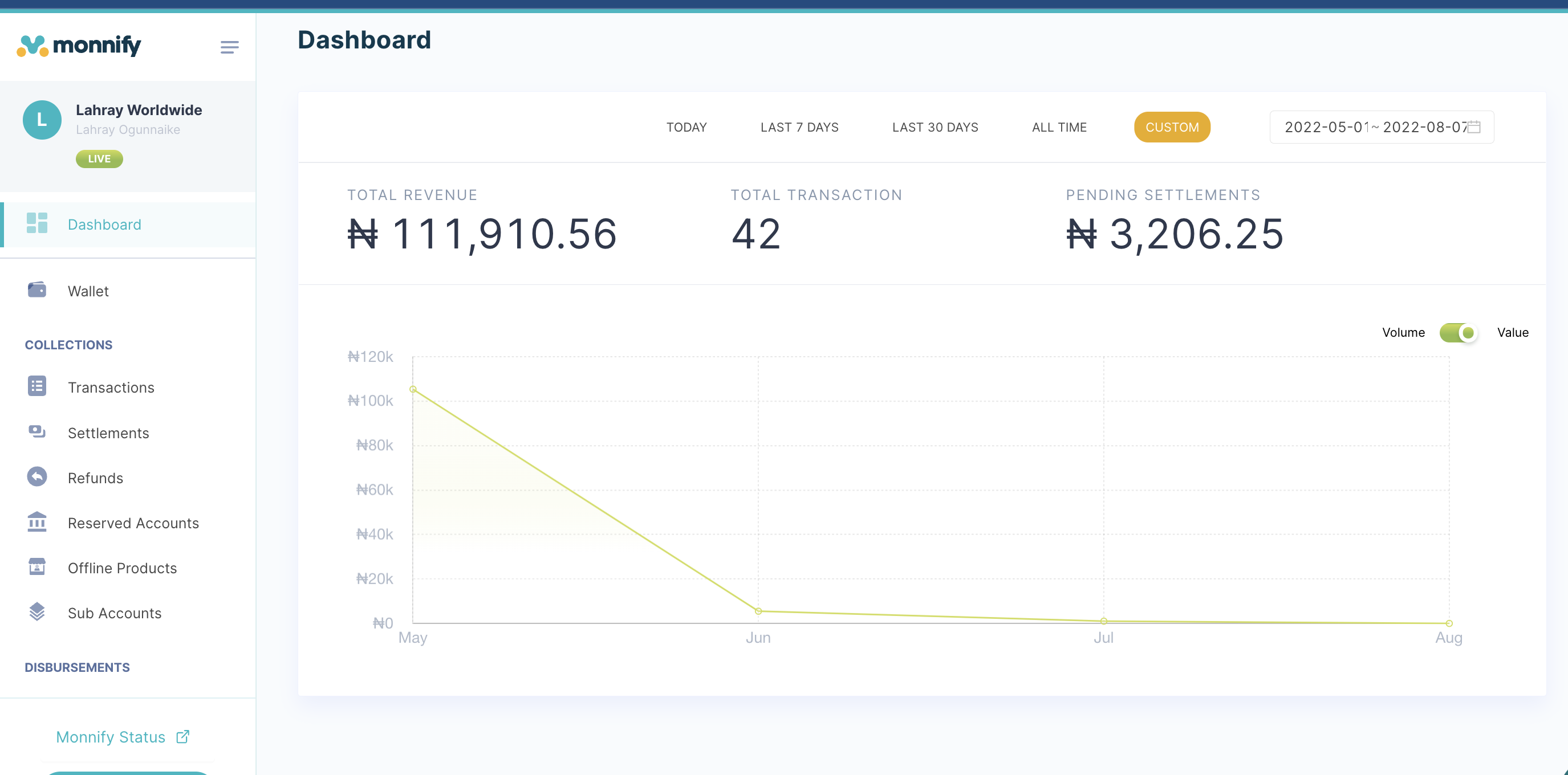The width and height of the screenshot is (1568, 775).
Task: Switch to LAST 30 DAYS range
Action: [935, 127]
